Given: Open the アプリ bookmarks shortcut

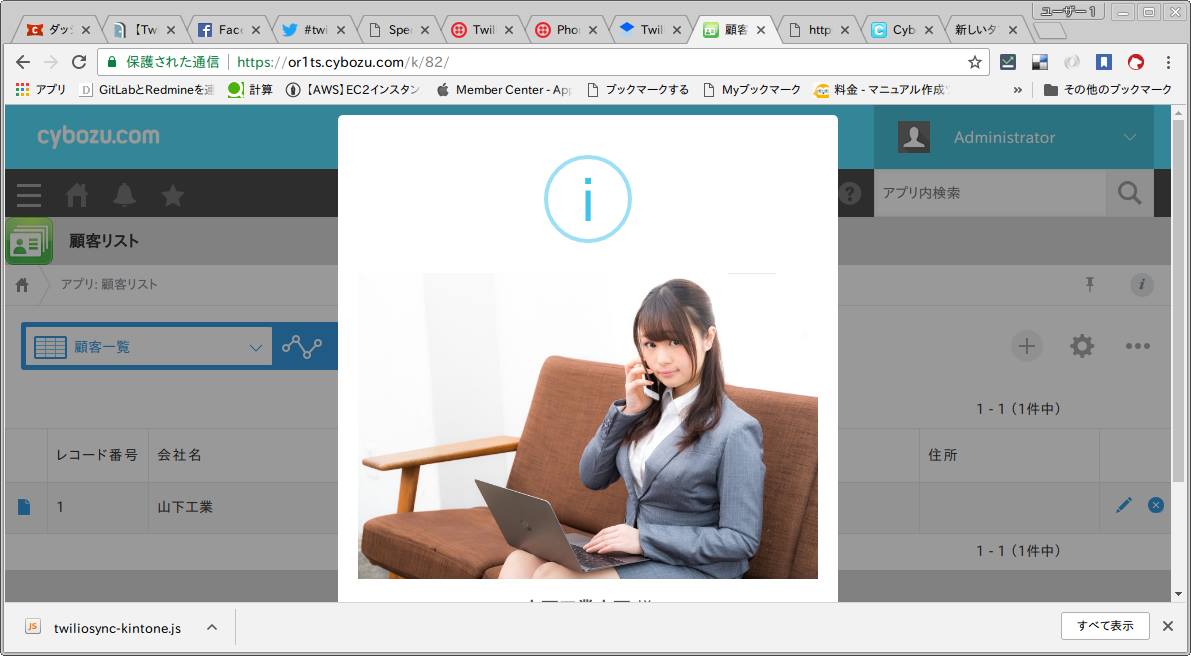Looking at the screenshot, I should click(x=41, y=90).
